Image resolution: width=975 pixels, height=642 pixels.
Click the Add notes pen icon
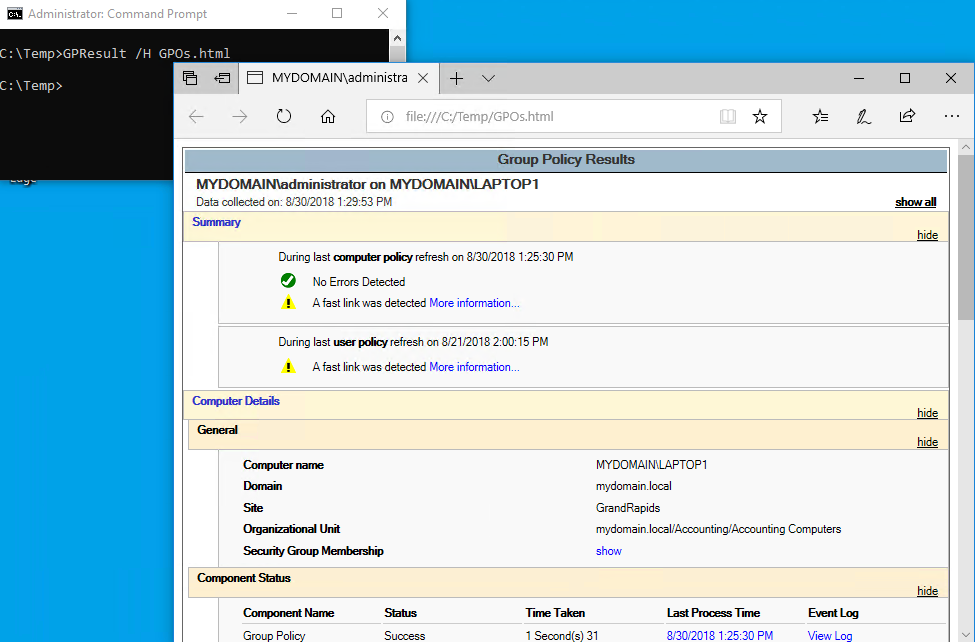863,117
